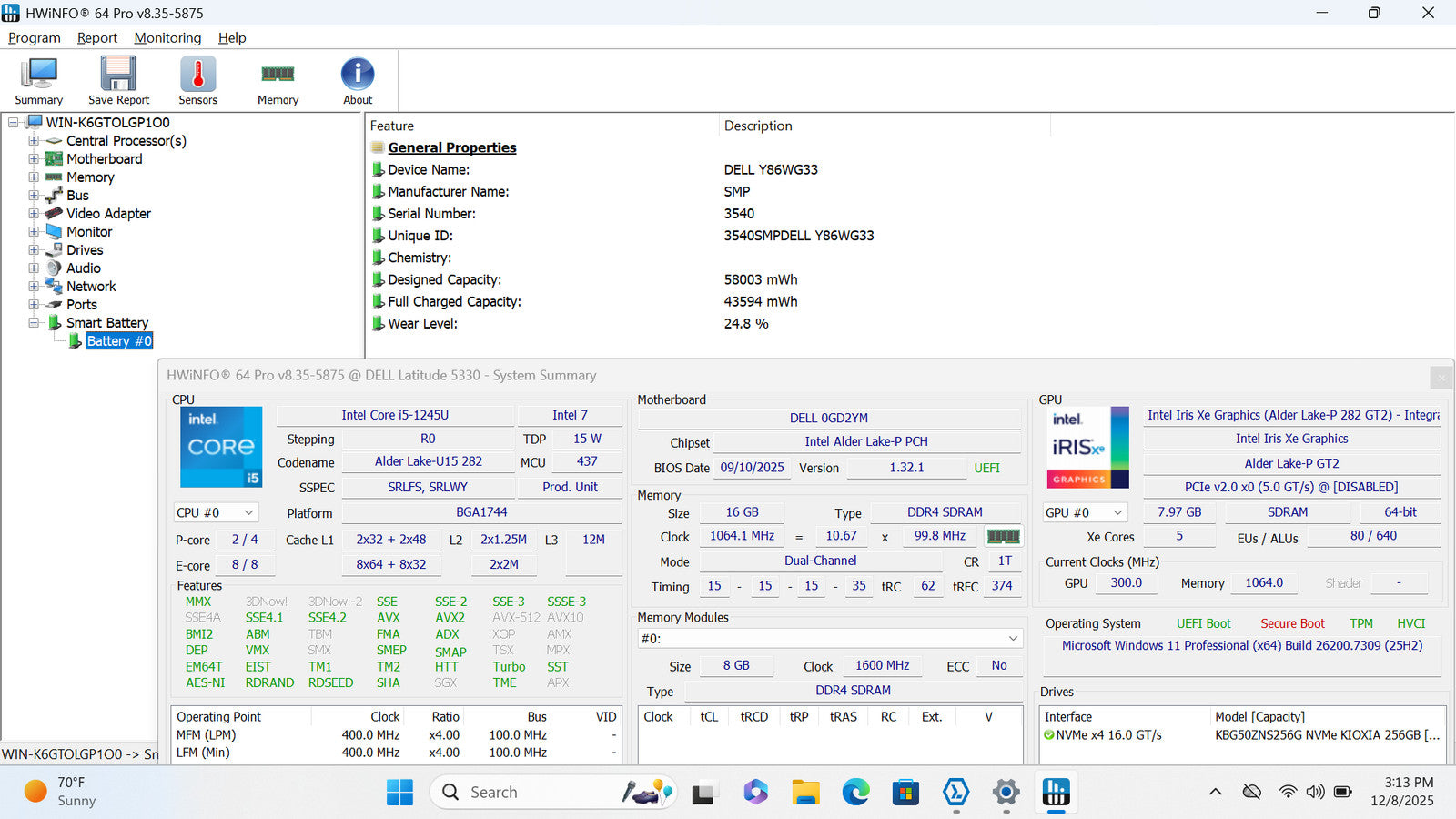The height and width of the screenshot is (819, 1456).
Task: Open HWiNFO icon in the taskbar
Action: (x=1056, y=793)
